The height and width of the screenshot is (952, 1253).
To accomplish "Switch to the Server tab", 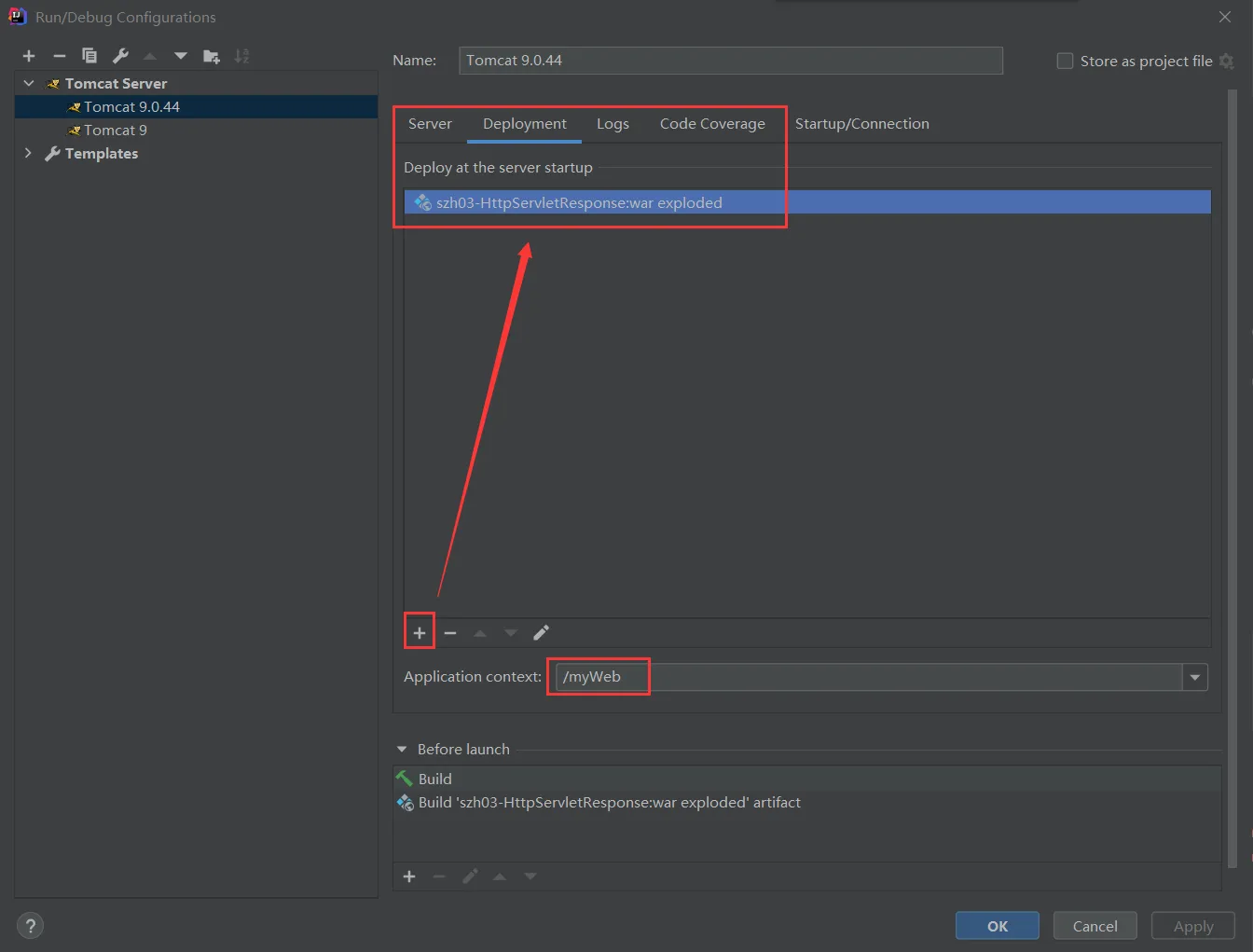I will [x=430, y=124].
